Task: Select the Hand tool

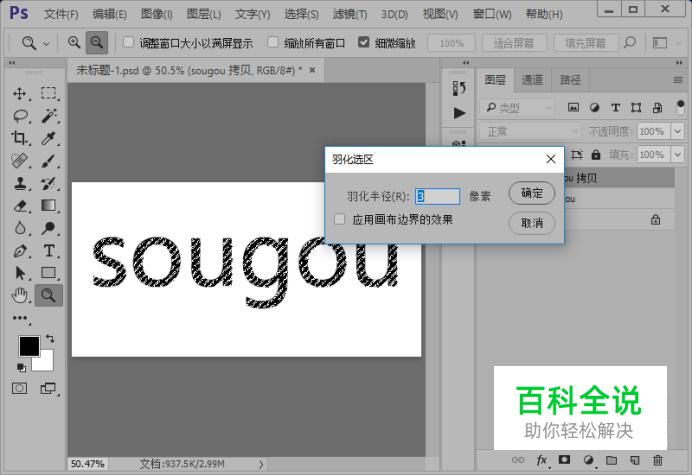Action: (x=20, y=295)
